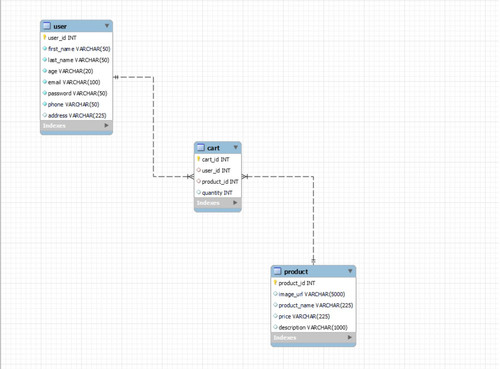
Task: Select the last_name VARCHAR(50) column
Action: (x=76, y=60)
